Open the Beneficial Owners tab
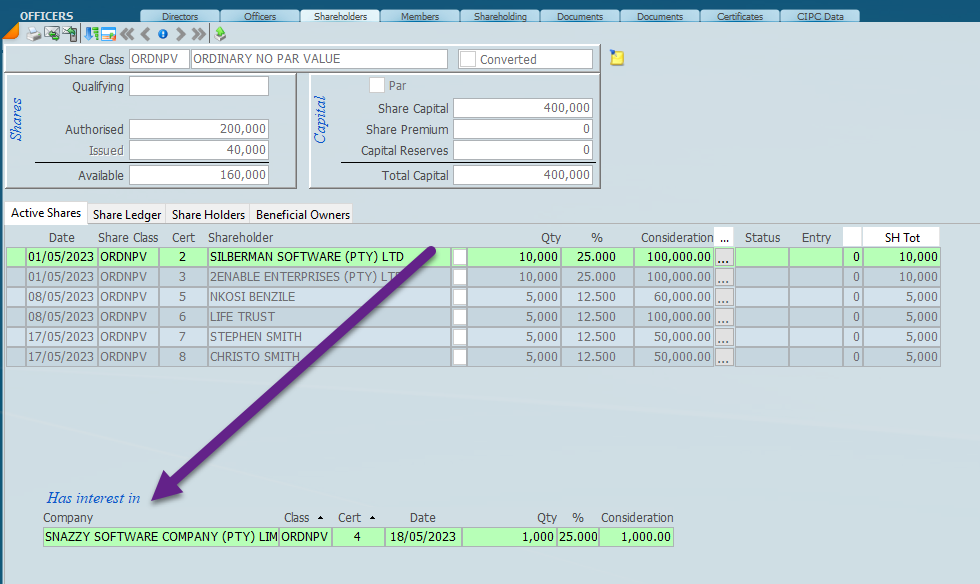 302,215
